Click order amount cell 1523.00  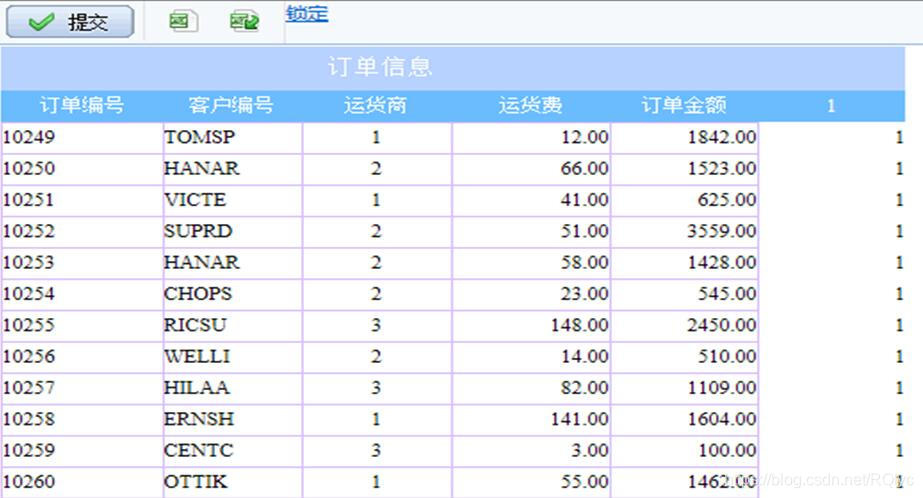685,169
